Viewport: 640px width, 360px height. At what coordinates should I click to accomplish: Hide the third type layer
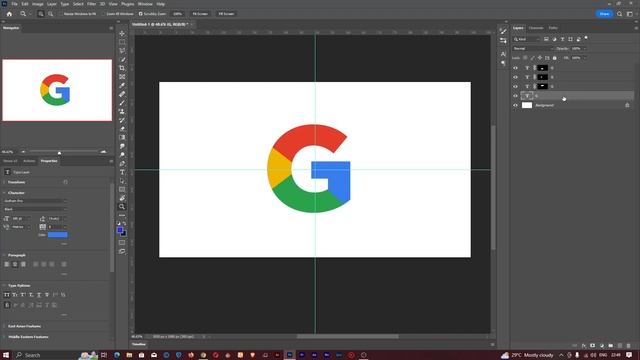pos(516,87)
